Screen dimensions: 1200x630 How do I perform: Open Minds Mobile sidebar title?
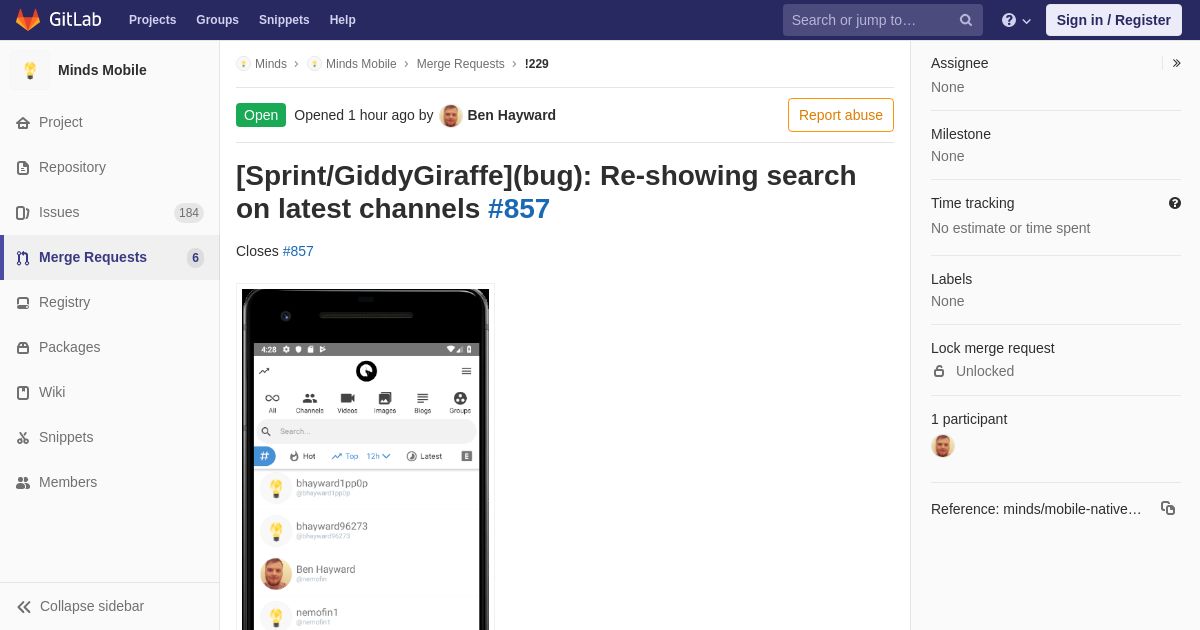[102, 70]
